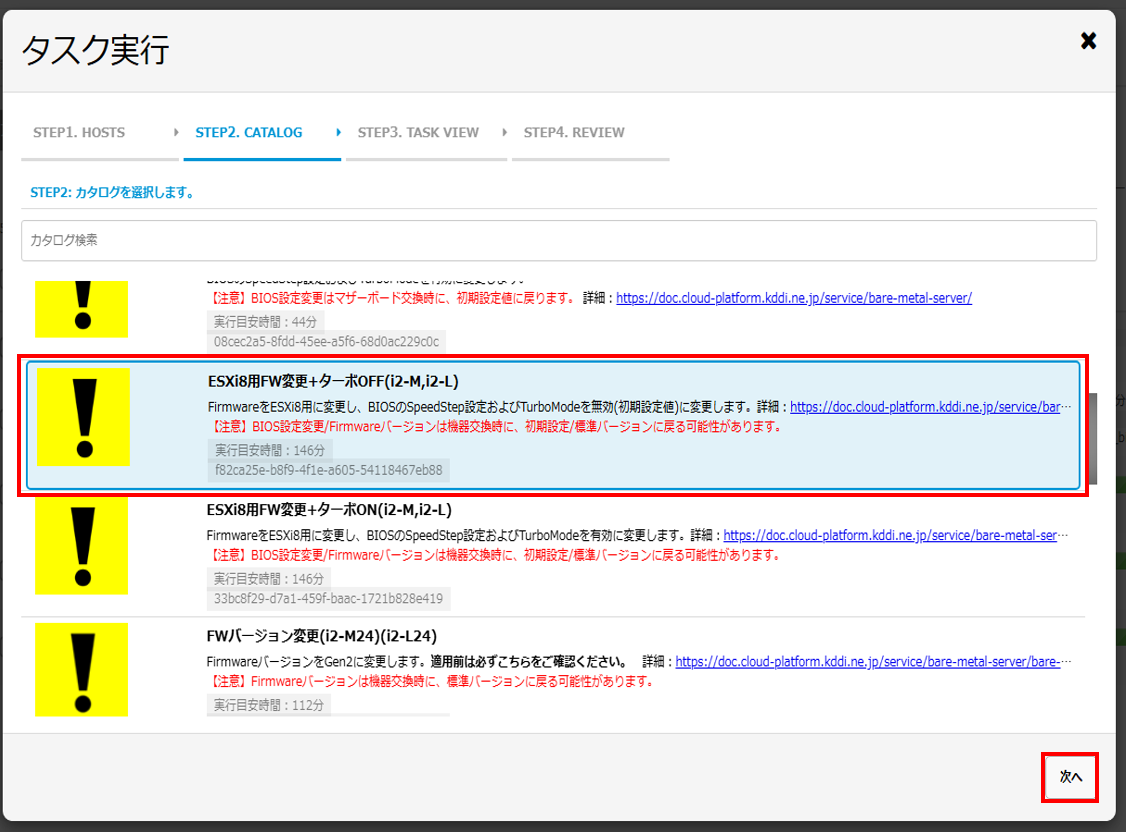Go to the STEP3. TASK VIEW tab

point(418,133)
